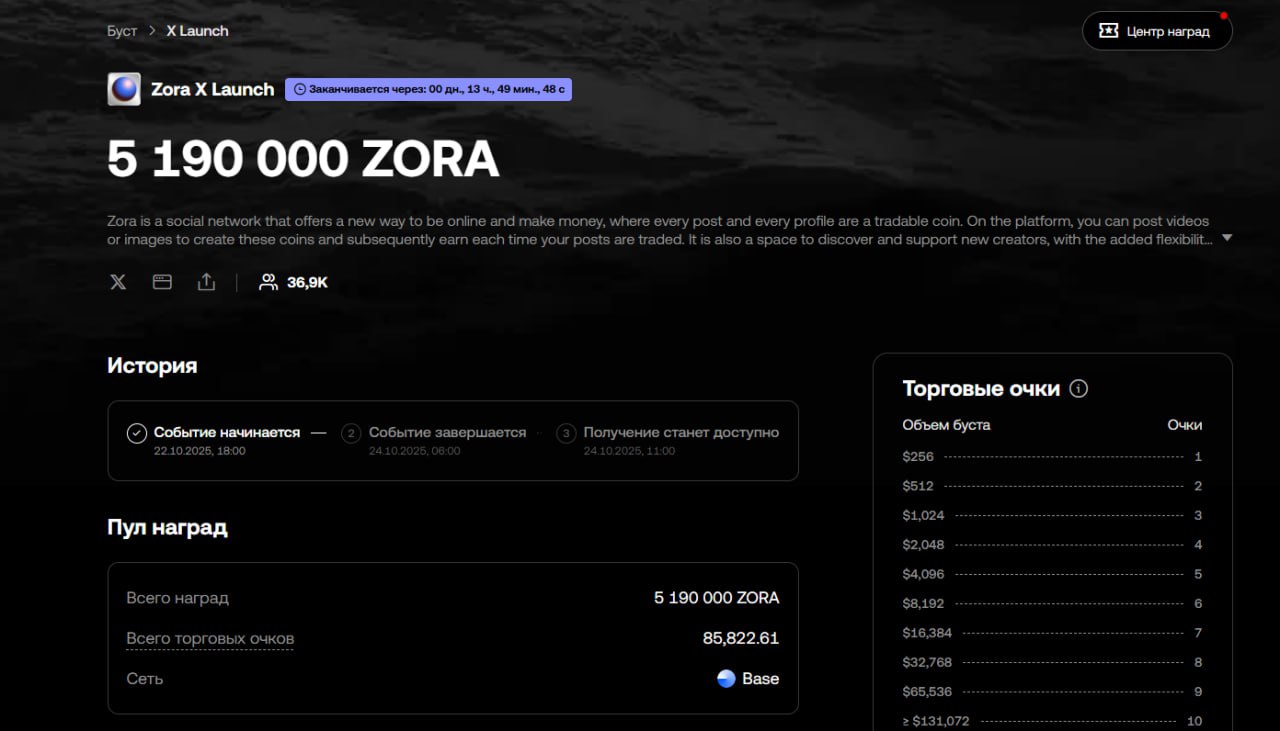Click the checkmark icon for Событие начинается
Viewport: 1280px width, 731px height.
point(137,433)
